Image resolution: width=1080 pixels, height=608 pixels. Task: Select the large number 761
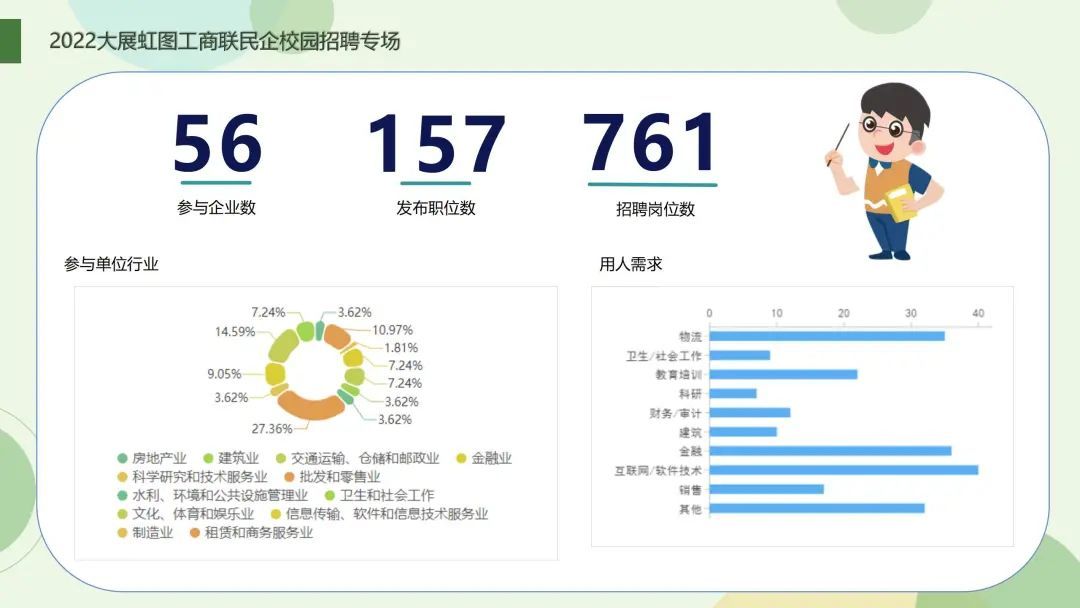pyautogui.click(x=651, y=143)
